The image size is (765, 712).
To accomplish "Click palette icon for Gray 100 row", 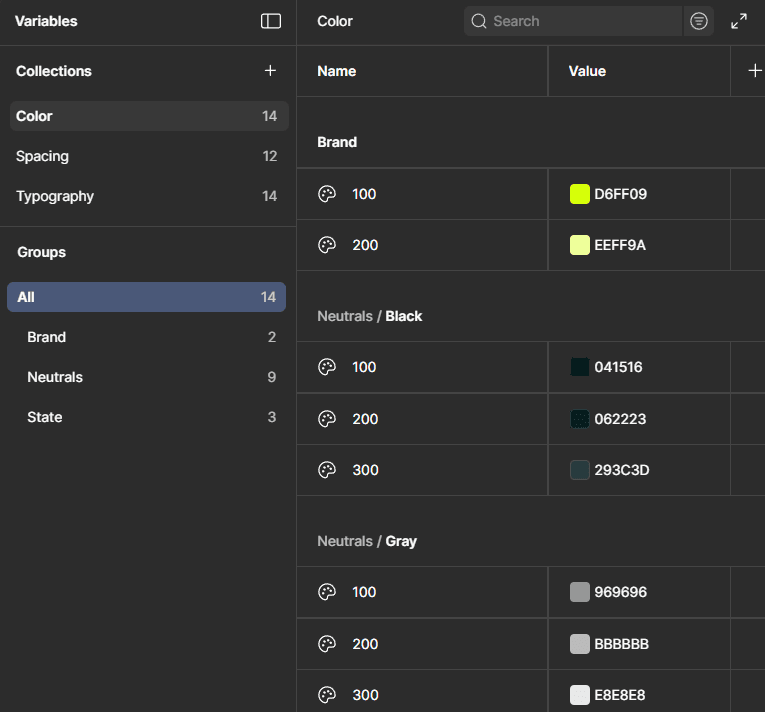I will click(x=327, y=592).
